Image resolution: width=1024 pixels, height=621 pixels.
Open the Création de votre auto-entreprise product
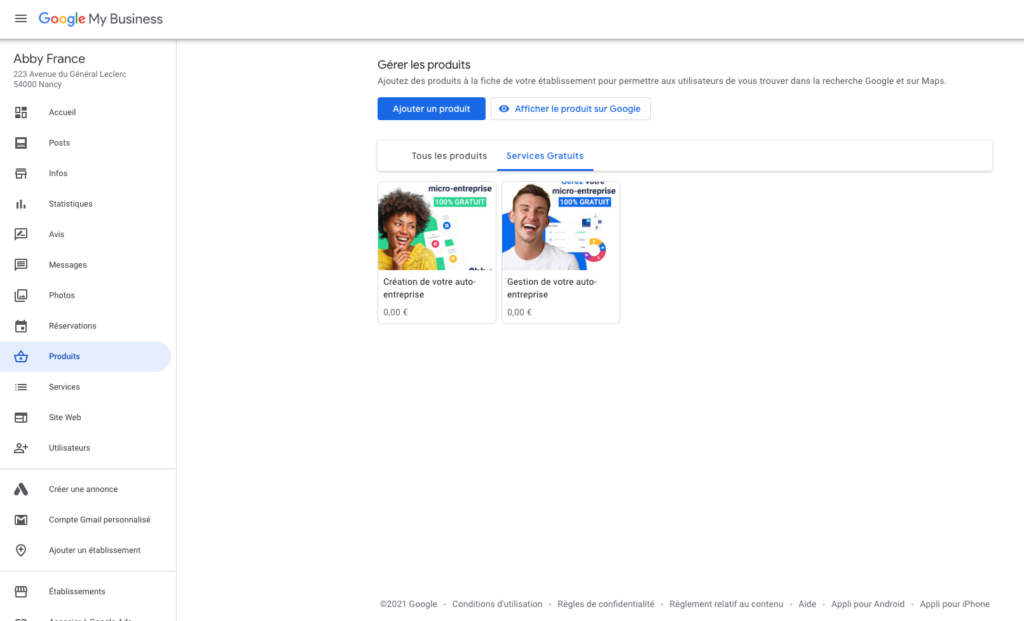click(436, 250)
